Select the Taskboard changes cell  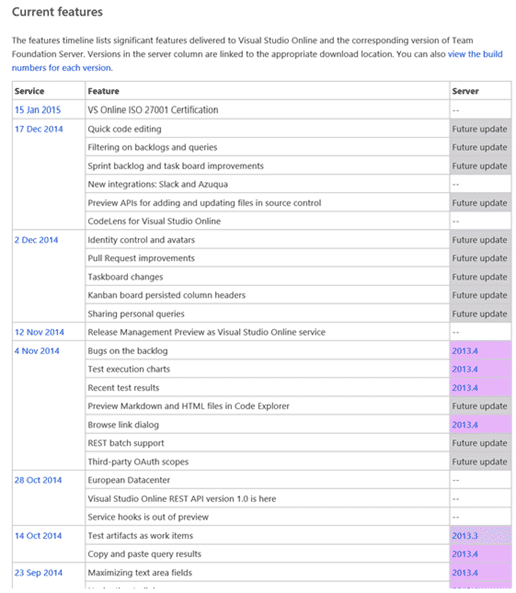[267, 276]
